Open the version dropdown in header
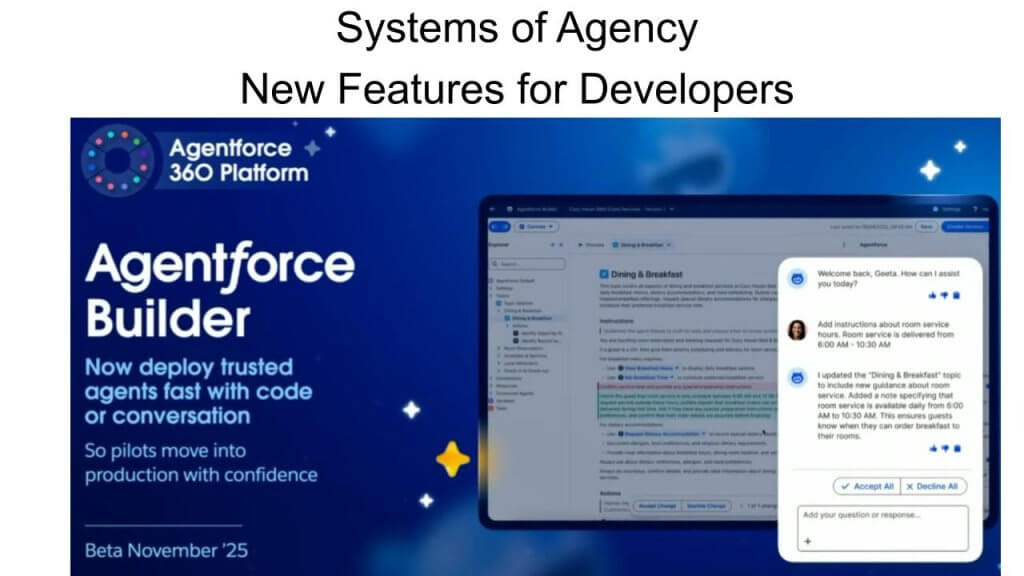 (x=672, y=209)
